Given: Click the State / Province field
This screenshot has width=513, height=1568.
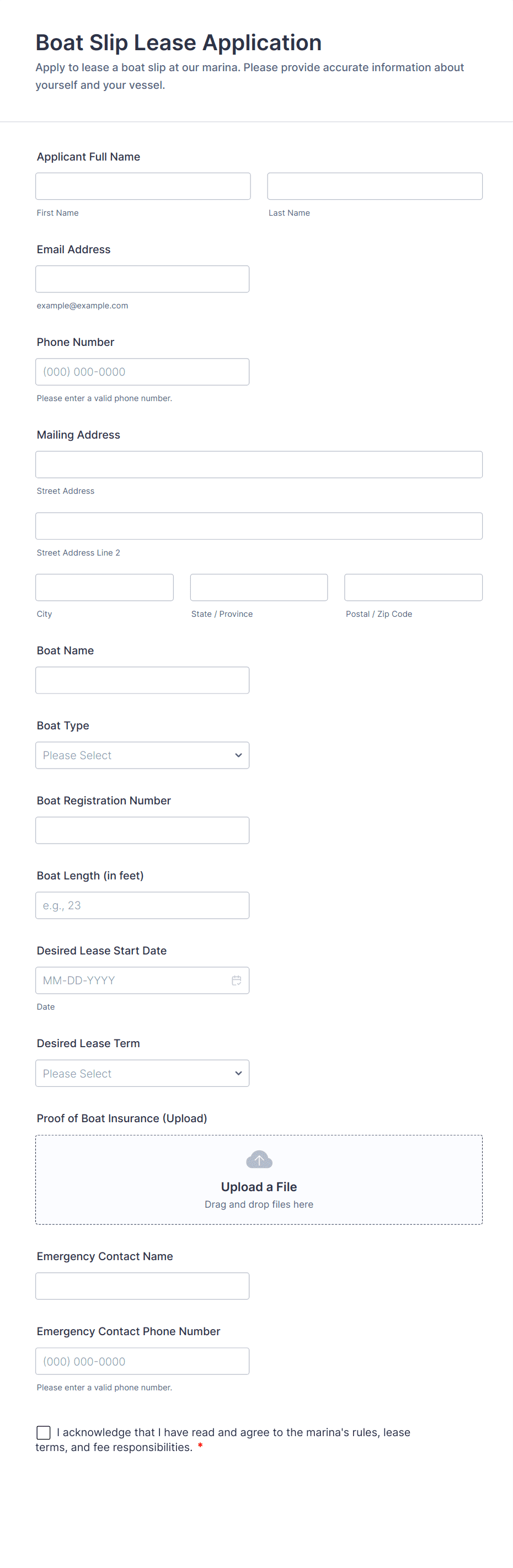Looking at the screenshot, I should (259, 588).
